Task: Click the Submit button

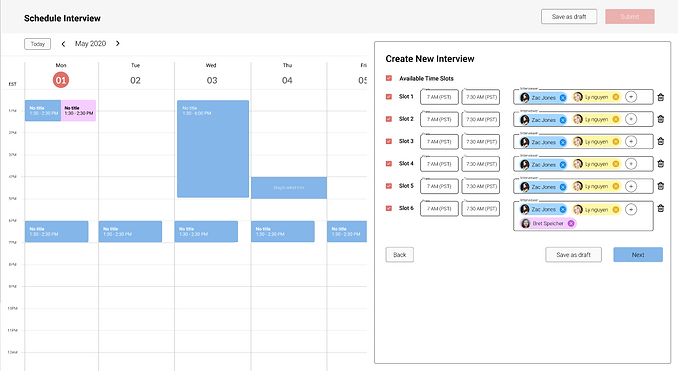Action: coord(630,17)
